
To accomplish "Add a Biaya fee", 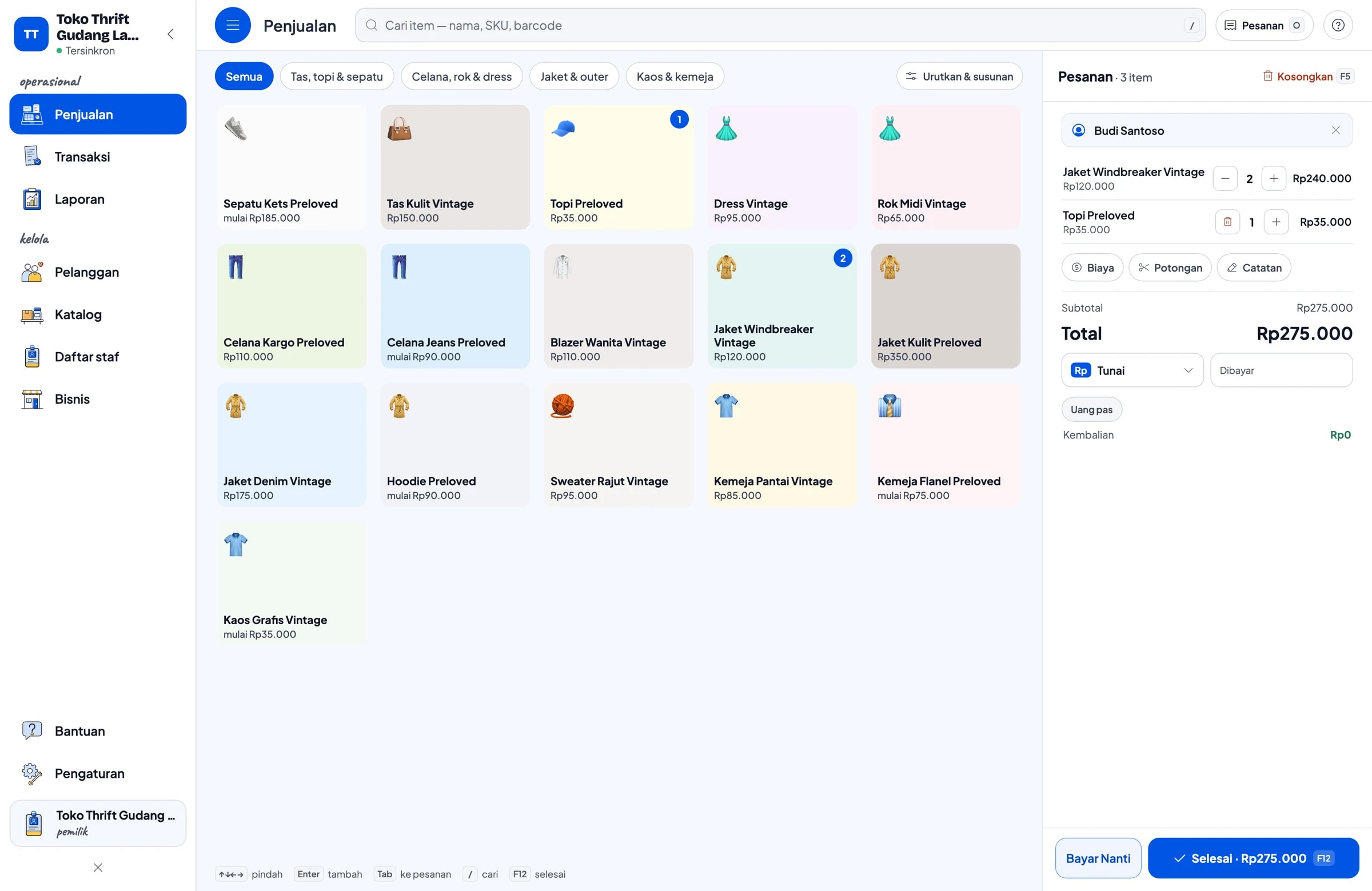I will (1092, 267).
